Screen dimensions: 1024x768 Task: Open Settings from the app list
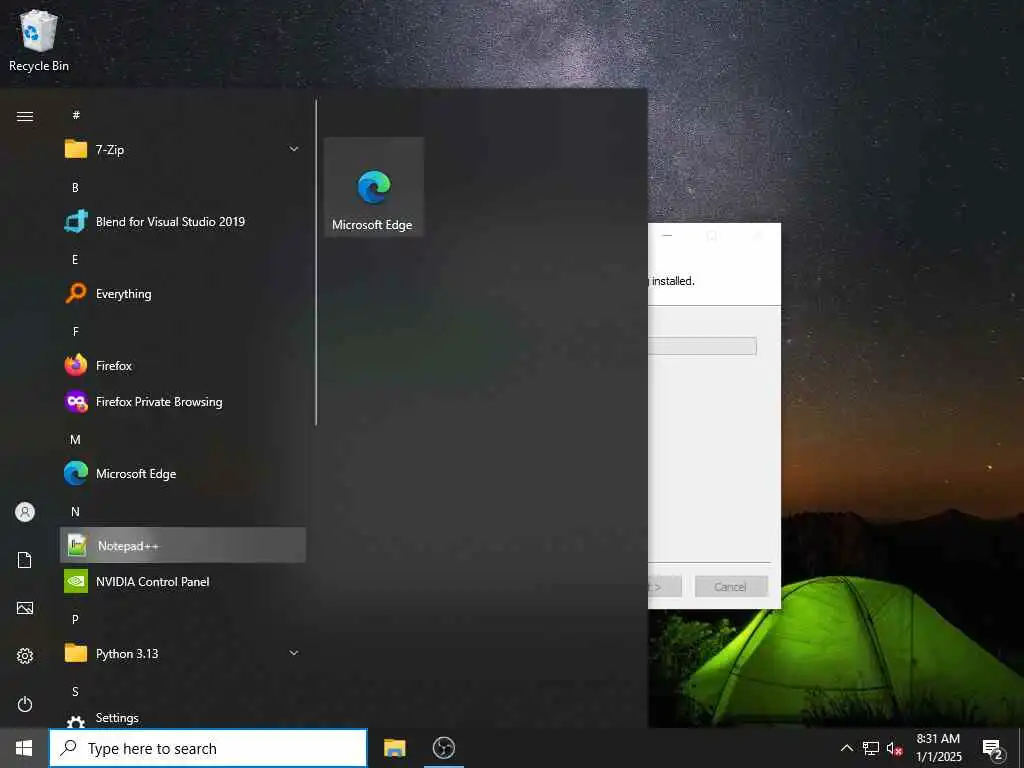[x=183, y=718]
